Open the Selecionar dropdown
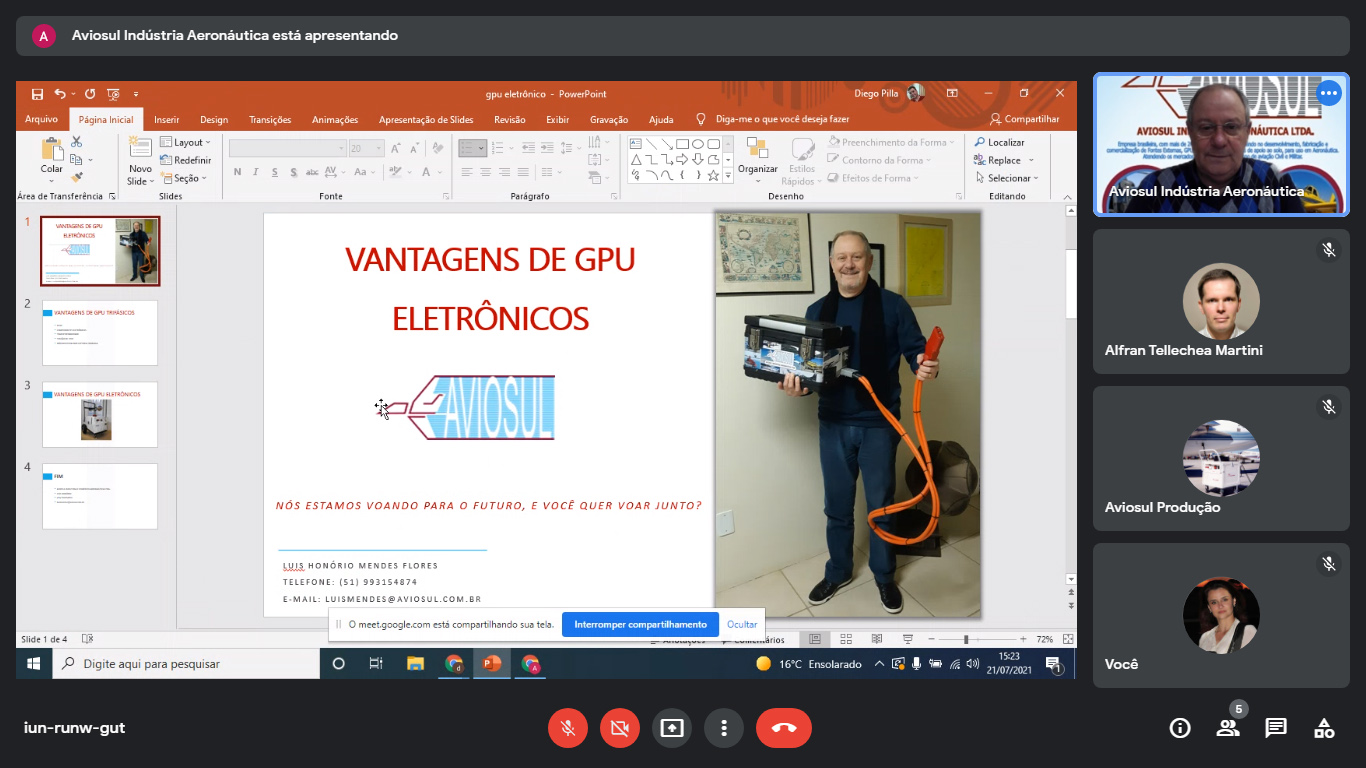This screenshot has height=768, width=1366. [1013, 178]
